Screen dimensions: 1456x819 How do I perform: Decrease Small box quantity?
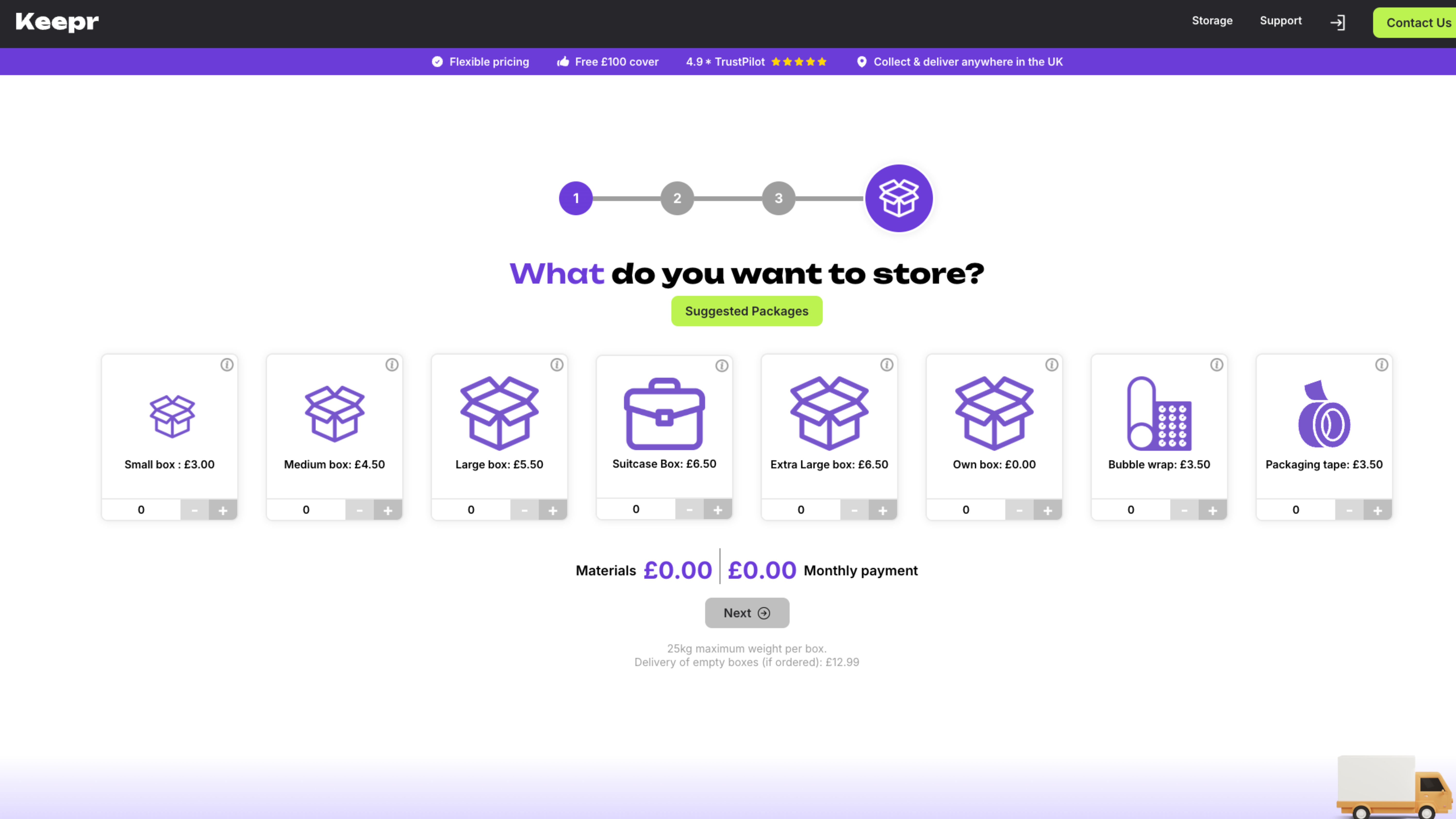point(194,510)
